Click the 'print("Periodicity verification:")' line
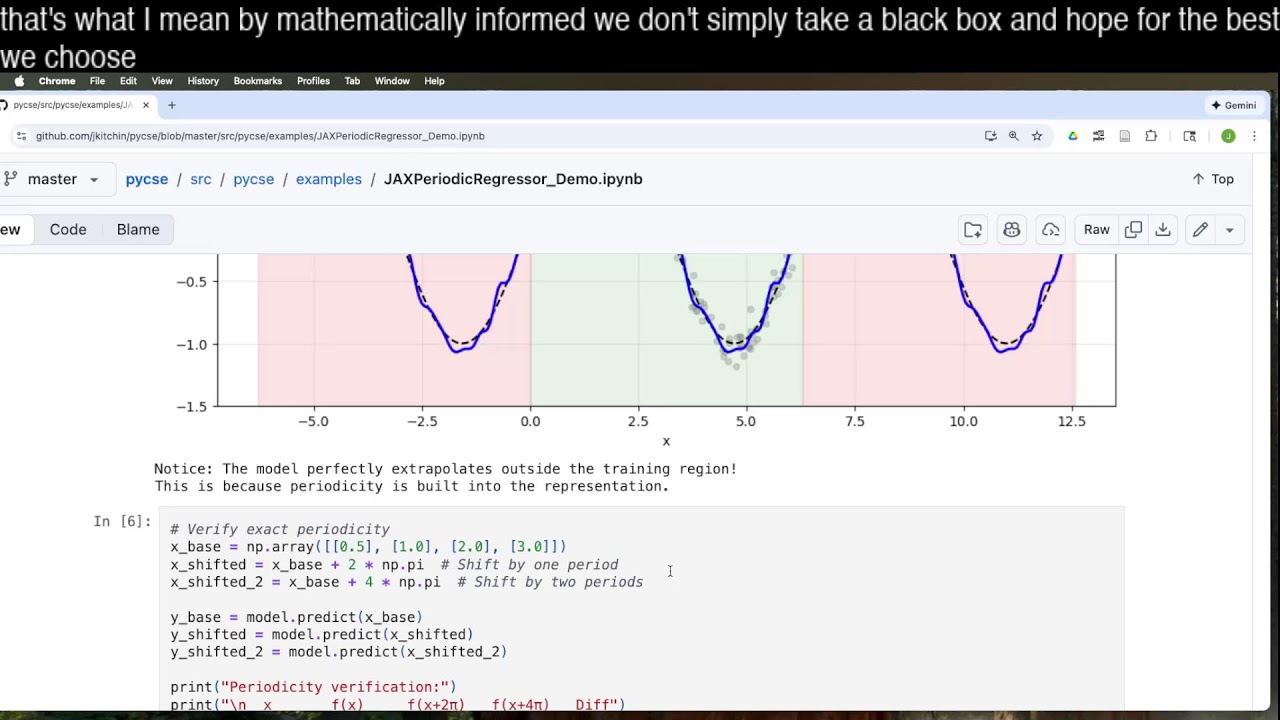The height and width of the screenshot is (720, 1280). coord(313,687)
